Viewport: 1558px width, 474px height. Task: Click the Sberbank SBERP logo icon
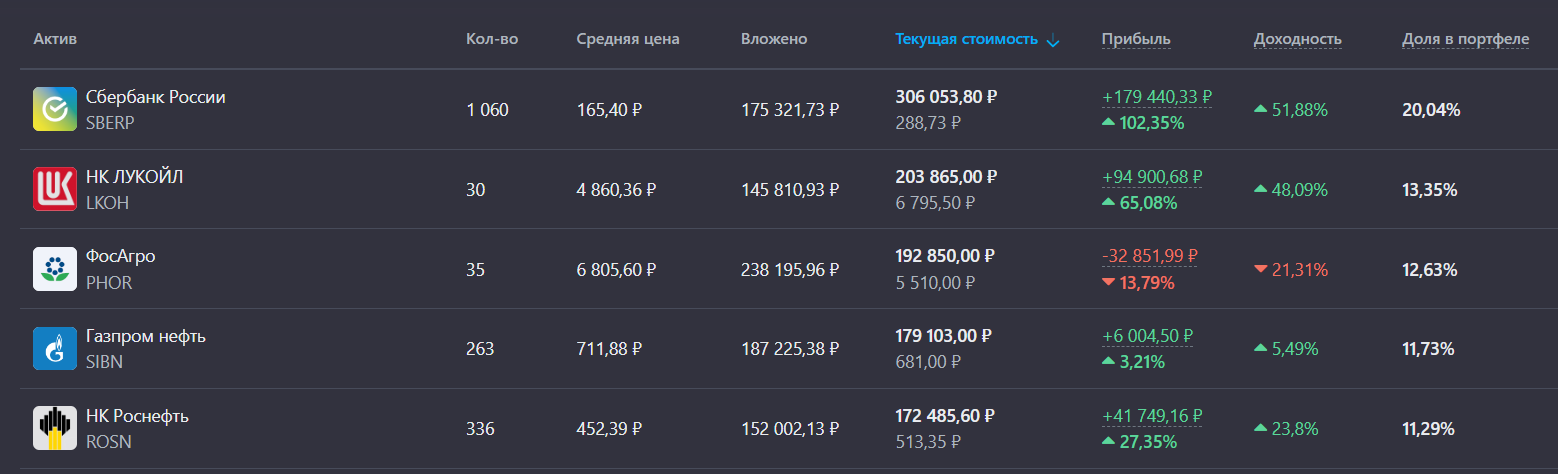tap(55, 109)
